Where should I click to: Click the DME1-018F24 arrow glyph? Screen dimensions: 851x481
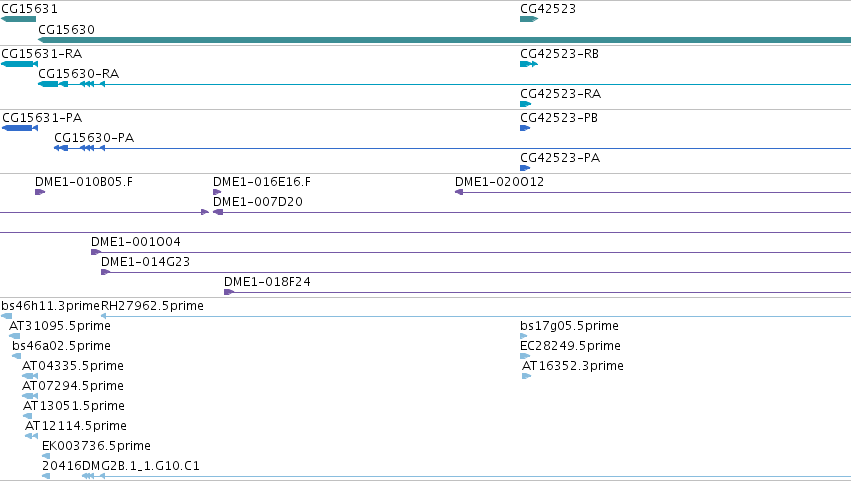point(229,293)
